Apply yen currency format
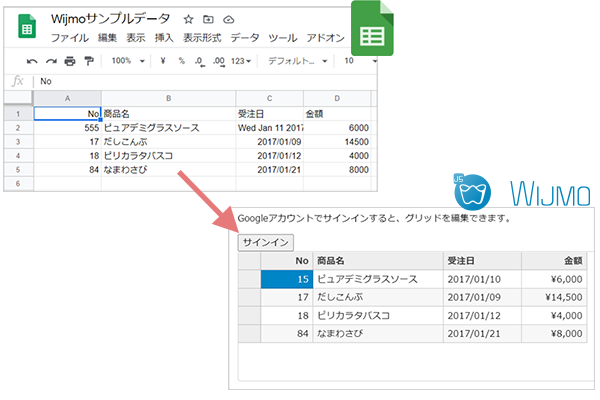 point(163,61)
